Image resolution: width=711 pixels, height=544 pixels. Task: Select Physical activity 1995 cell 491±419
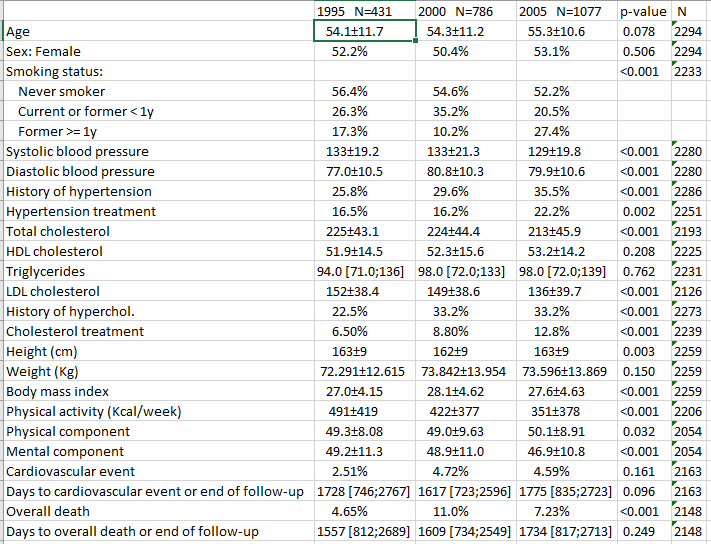pyautogui.click(x=365, y=411)
